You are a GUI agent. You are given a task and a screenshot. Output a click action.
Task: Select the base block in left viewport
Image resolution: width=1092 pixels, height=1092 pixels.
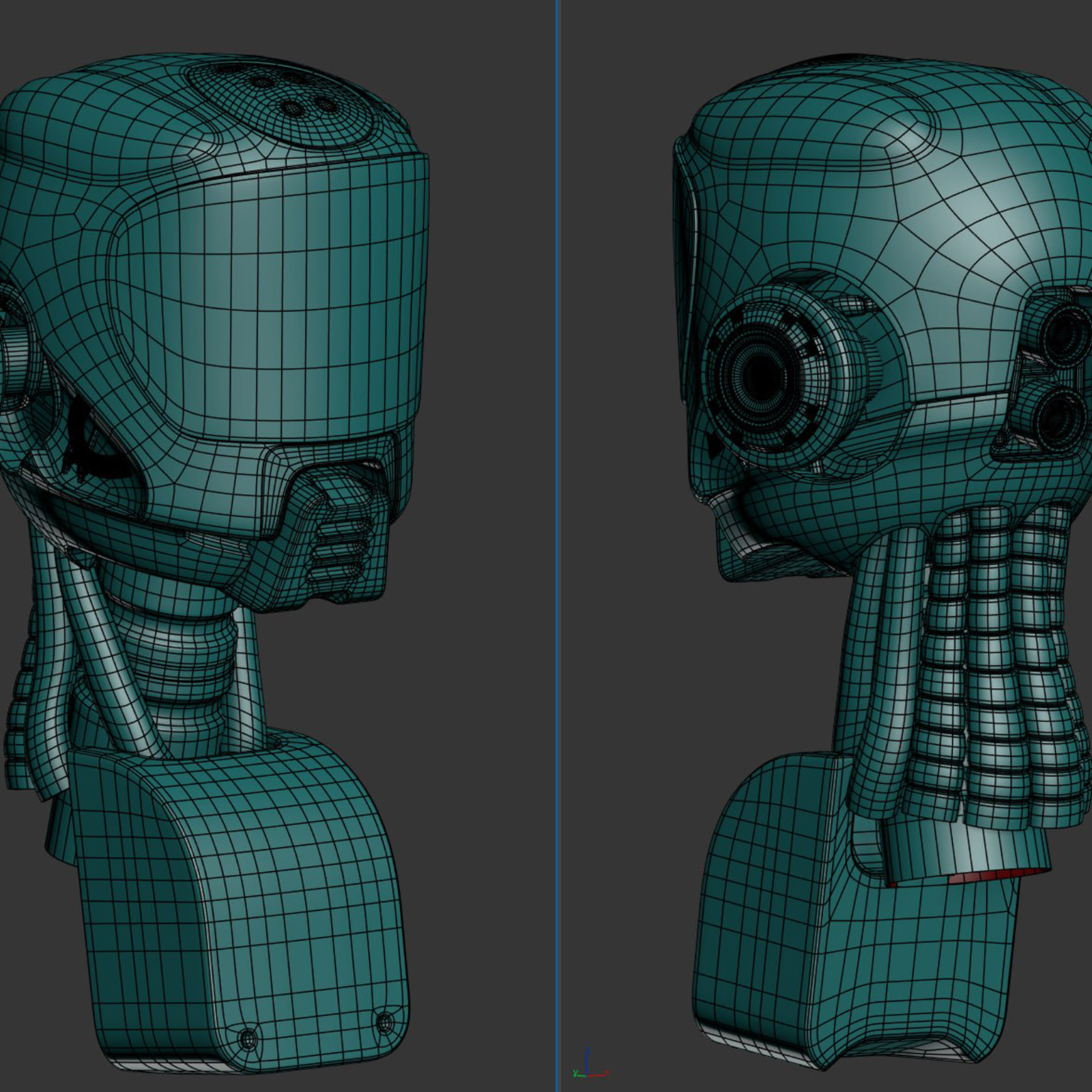pos(239,887)
